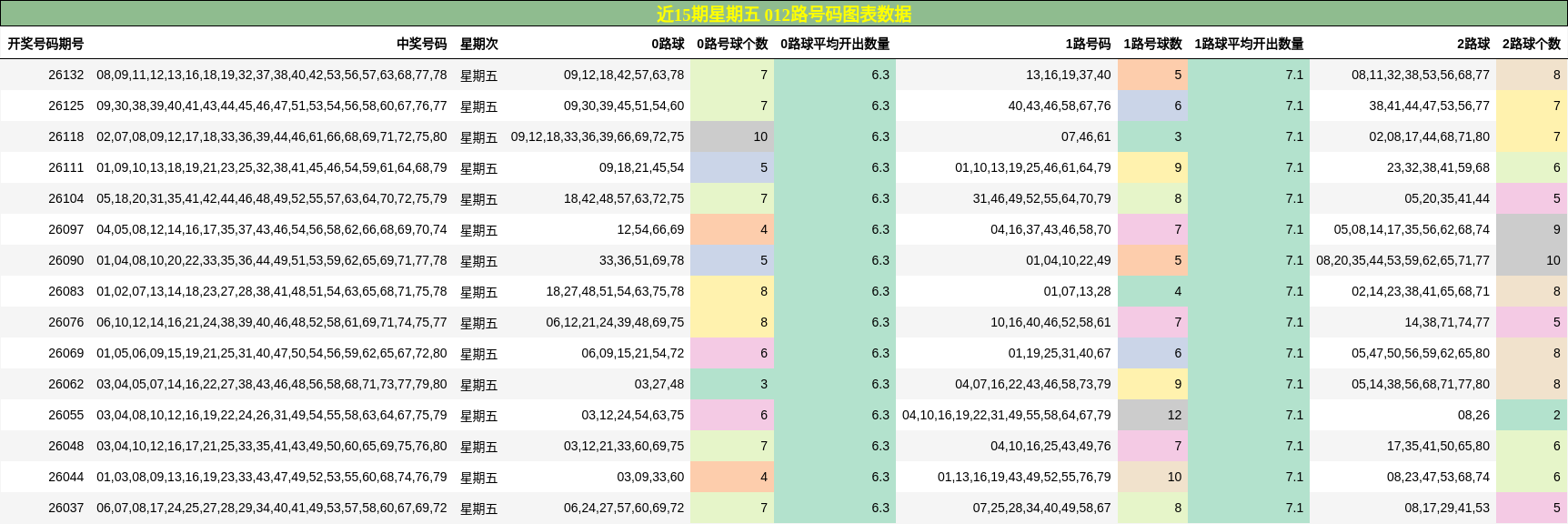The image size is (1568, 524).
Task: Click 2路球个数 cell 10 in row 26090
Action: point(1532,260)
